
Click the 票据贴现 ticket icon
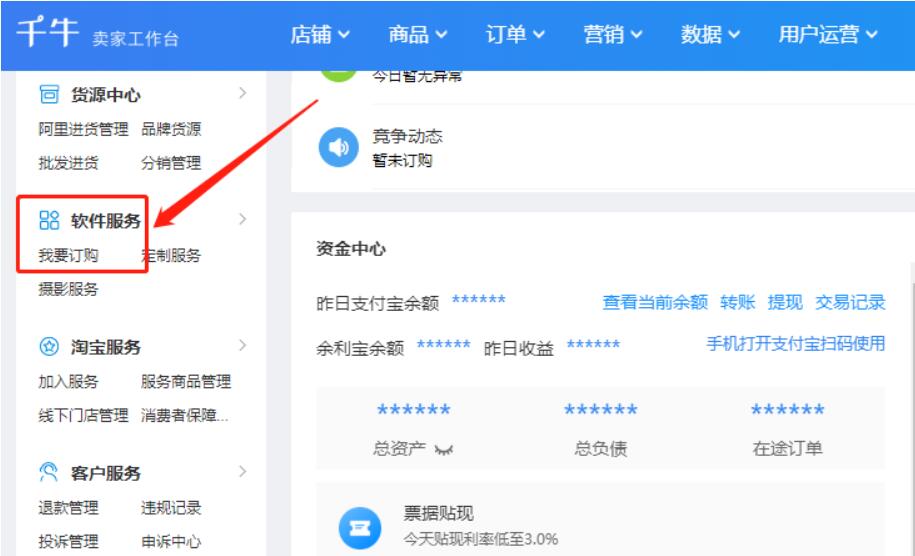(x=359, y=528)
